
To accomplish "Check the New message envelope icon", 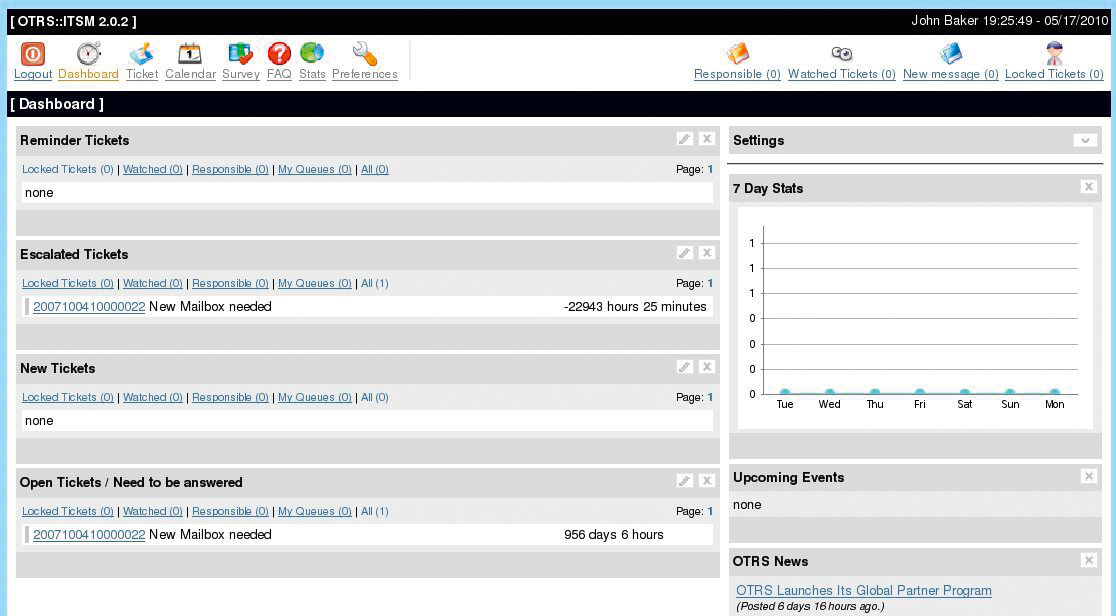I will [x=949, y=52].
